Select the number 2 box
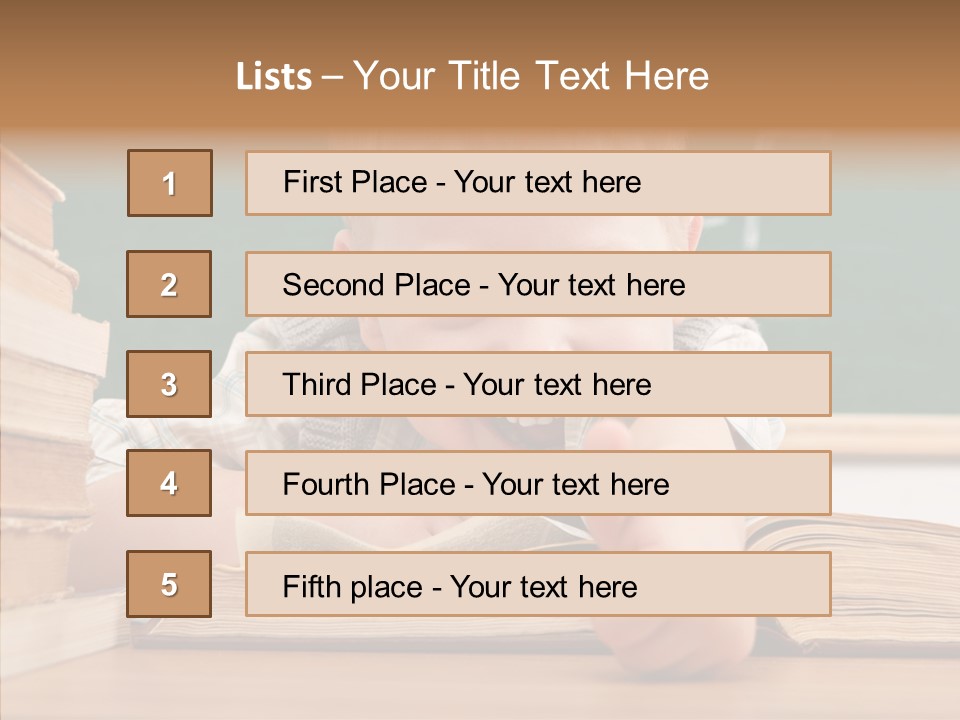This screenshot has height=720, width=960. point(169,284)
